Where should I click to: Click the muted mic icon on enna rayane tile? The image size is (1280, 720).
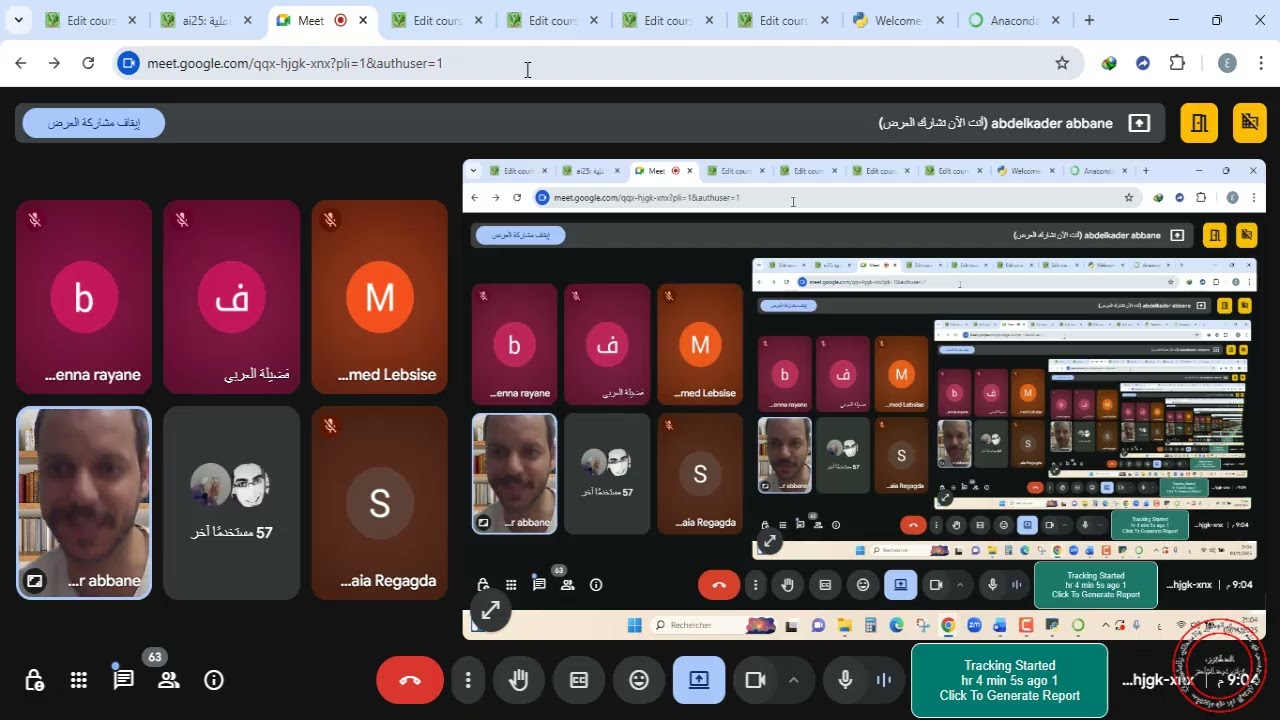tap(35, 219)
